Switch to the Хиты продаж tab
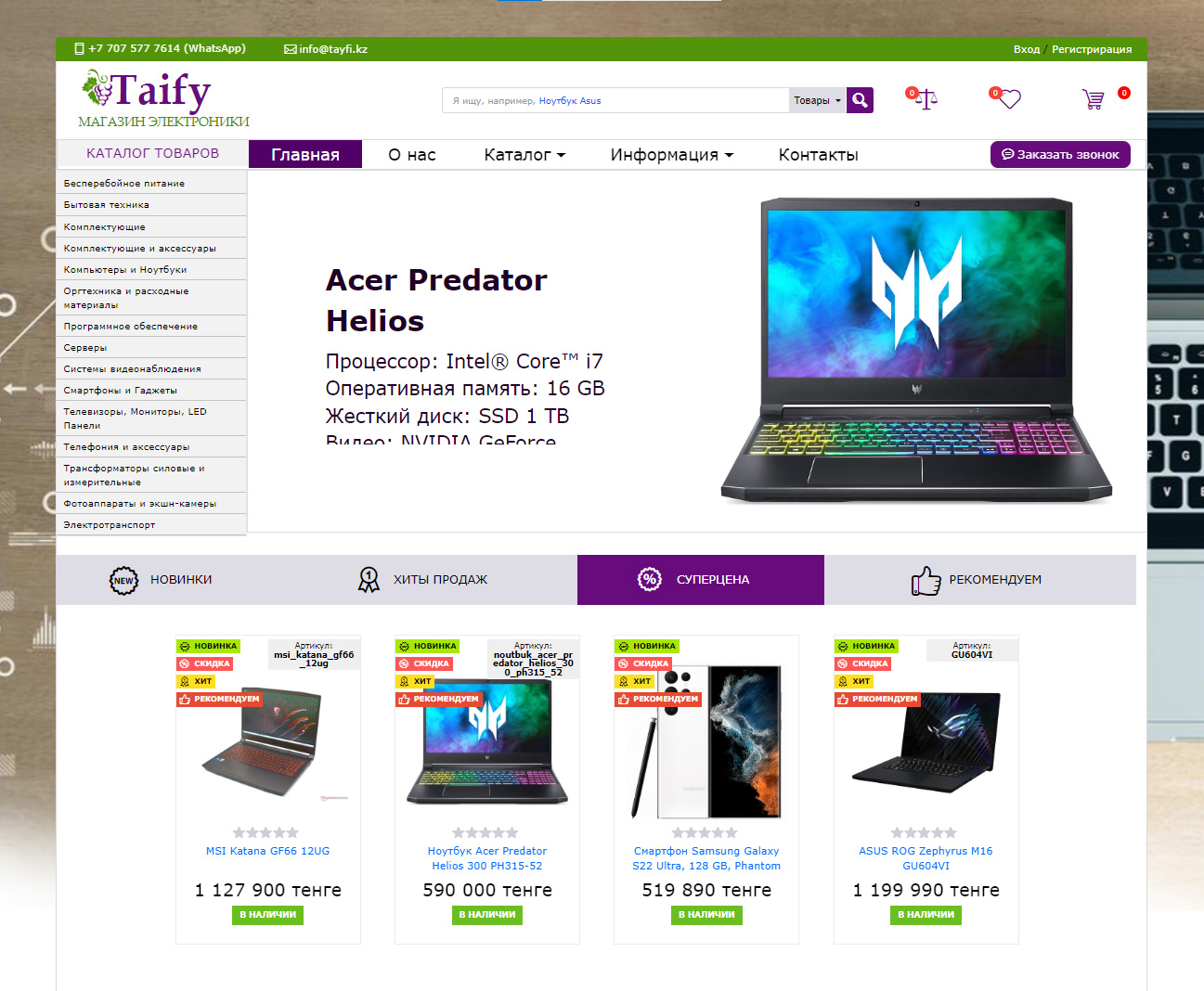This screenshot has width=1204, height=991. click(x=422, y=580)
